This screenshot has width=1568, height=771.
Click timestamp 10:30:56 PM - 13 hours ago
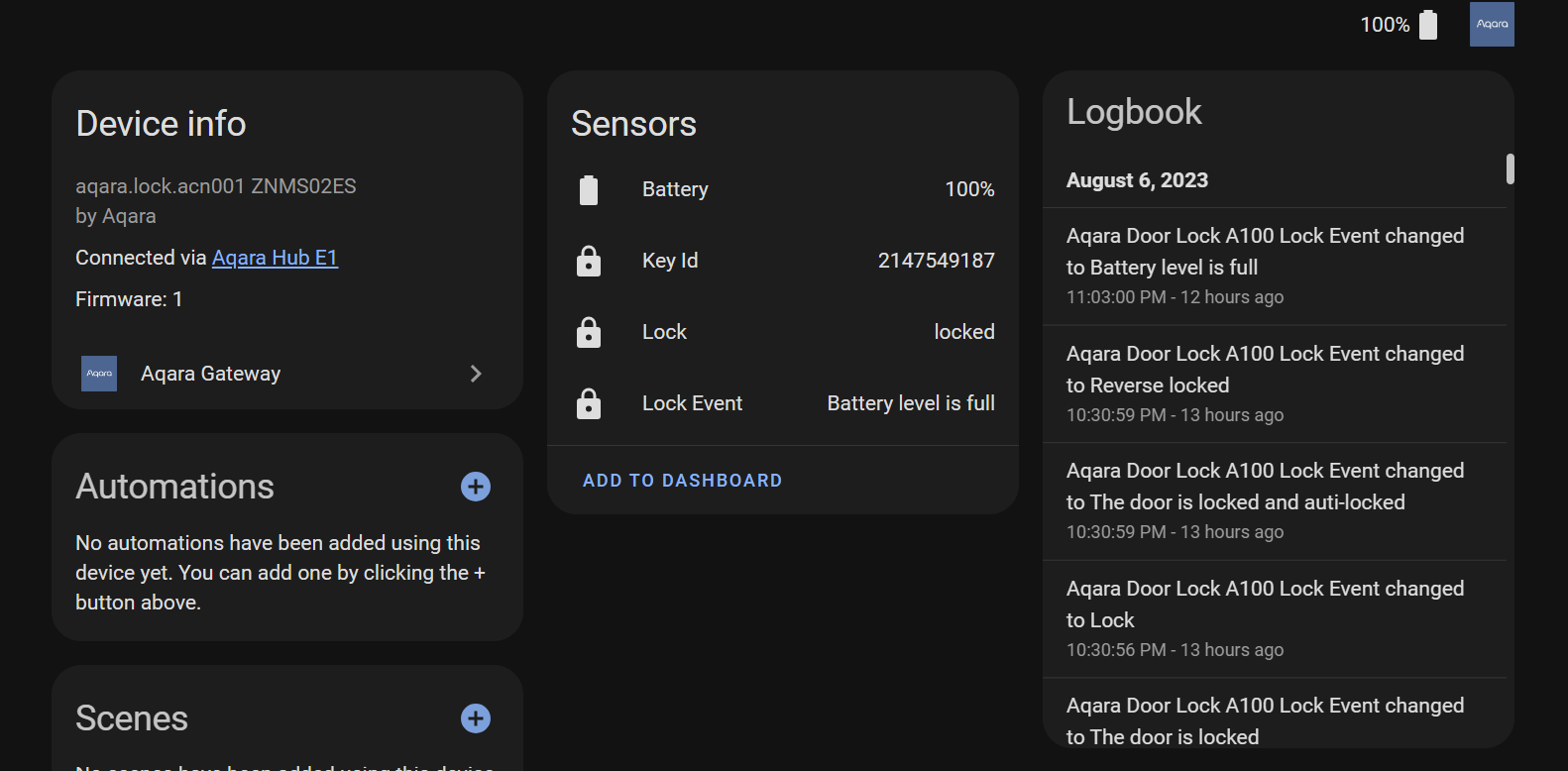pos(1175,650)
